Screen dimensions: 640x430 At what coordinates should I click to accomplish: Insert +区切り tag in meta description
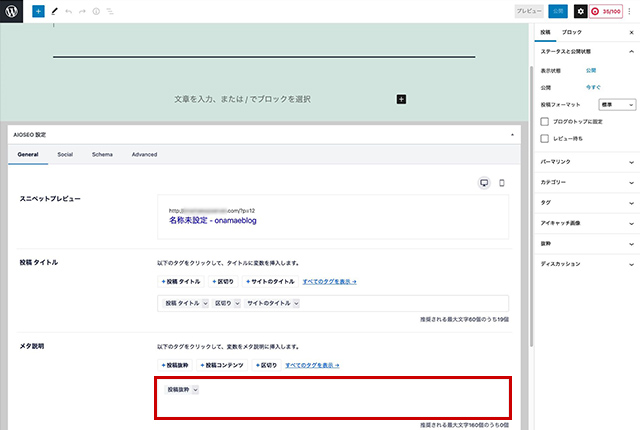pos(266,365)
